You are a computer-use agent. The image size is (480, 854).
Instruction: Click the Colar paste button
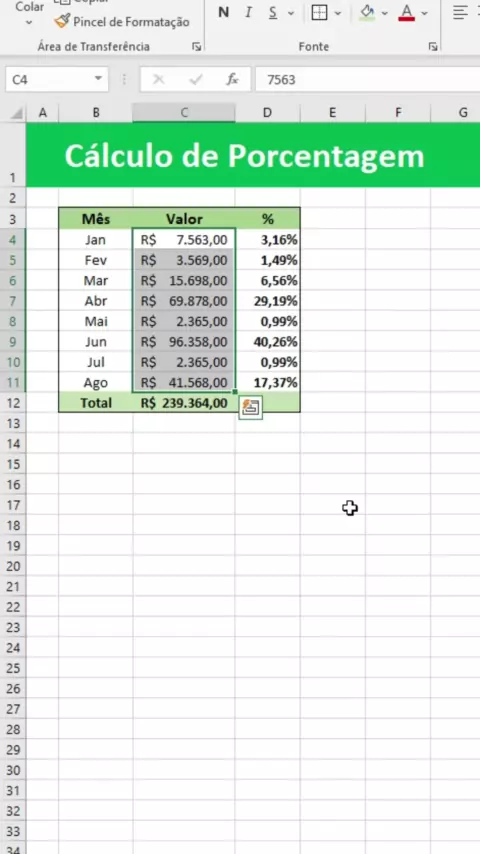click(x=29, y=13)
